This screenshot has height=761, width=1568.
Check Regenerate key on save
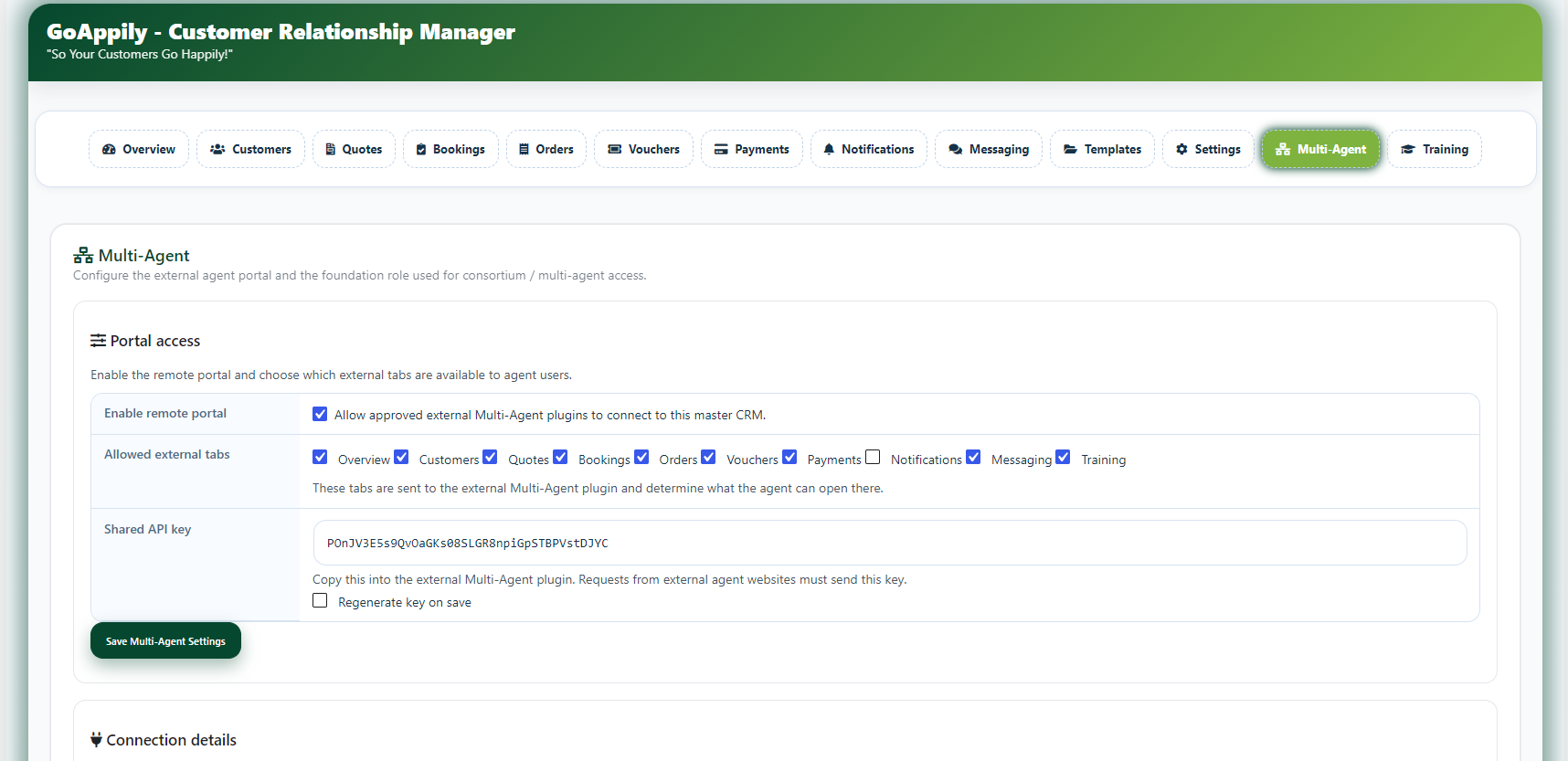coord(320,600)
